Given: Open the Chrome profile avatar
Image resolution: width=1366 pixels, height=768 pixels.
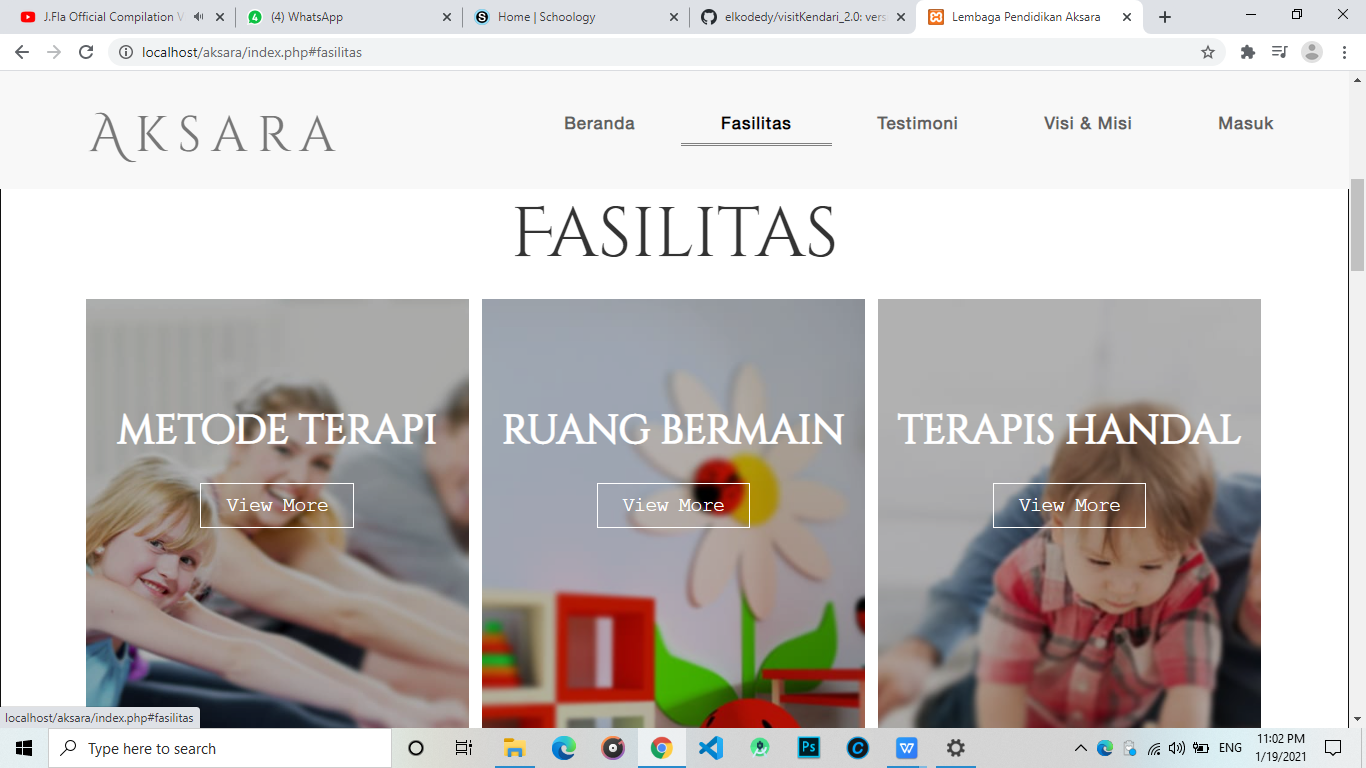Looking at the screenshot, I should pyautogui.click(x=1311, y=52).
